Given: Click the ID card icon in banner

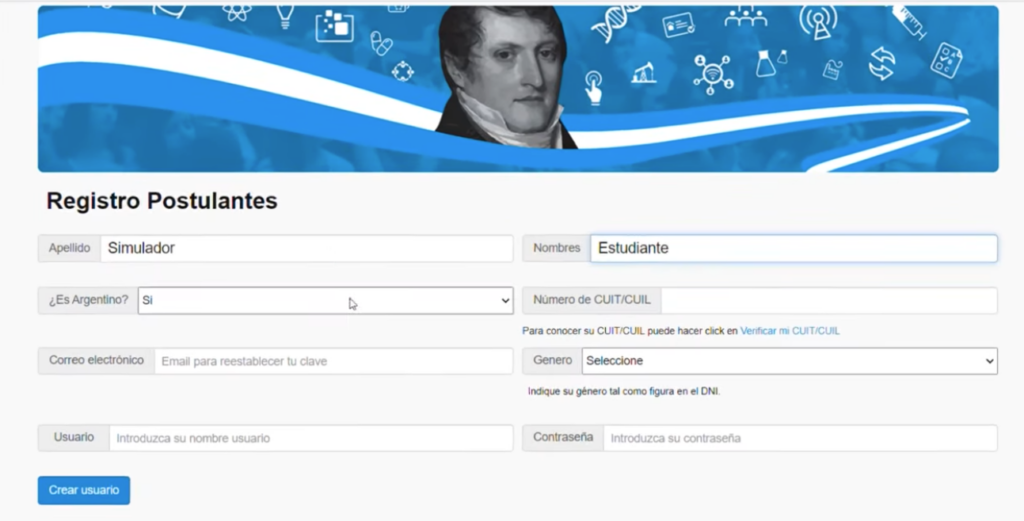Looking at the screenshot, I should point(678,25).
